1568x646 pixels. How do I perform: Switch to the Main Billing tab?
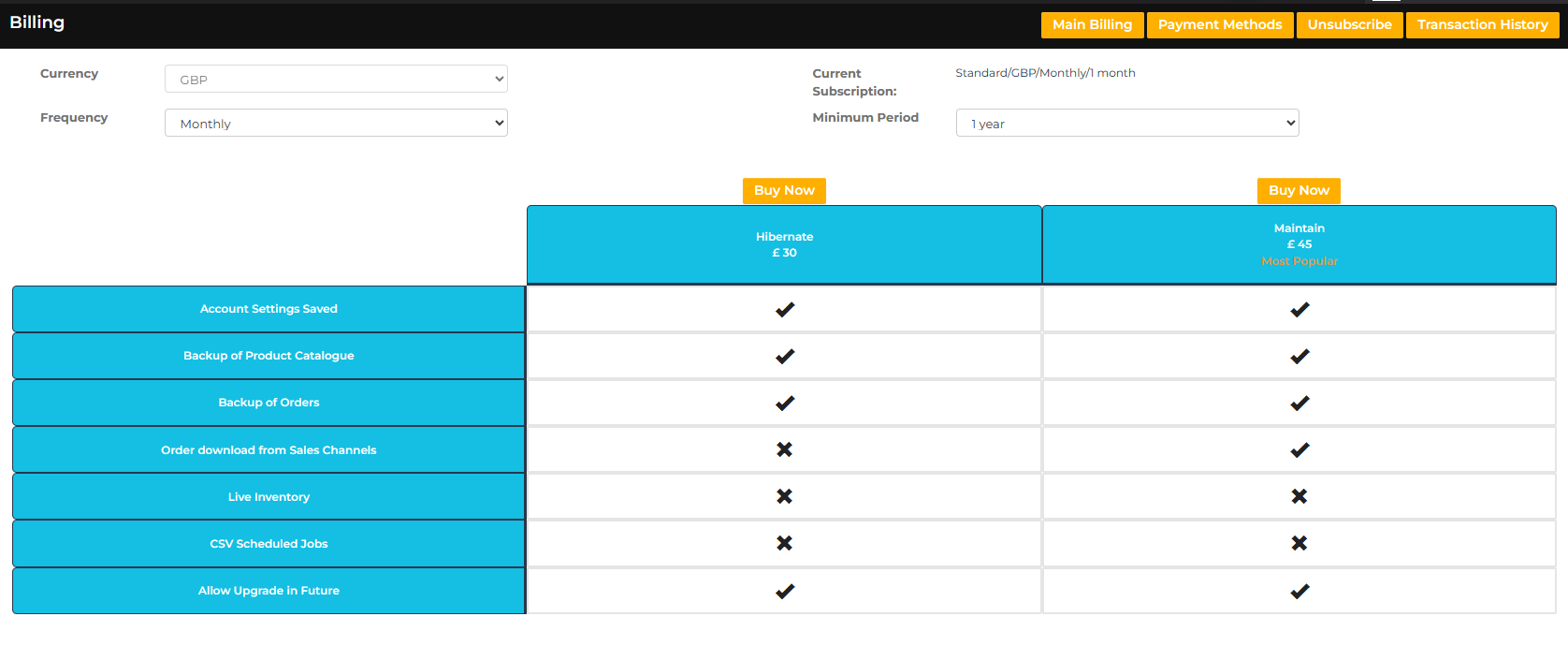(x=1092, y=25)
